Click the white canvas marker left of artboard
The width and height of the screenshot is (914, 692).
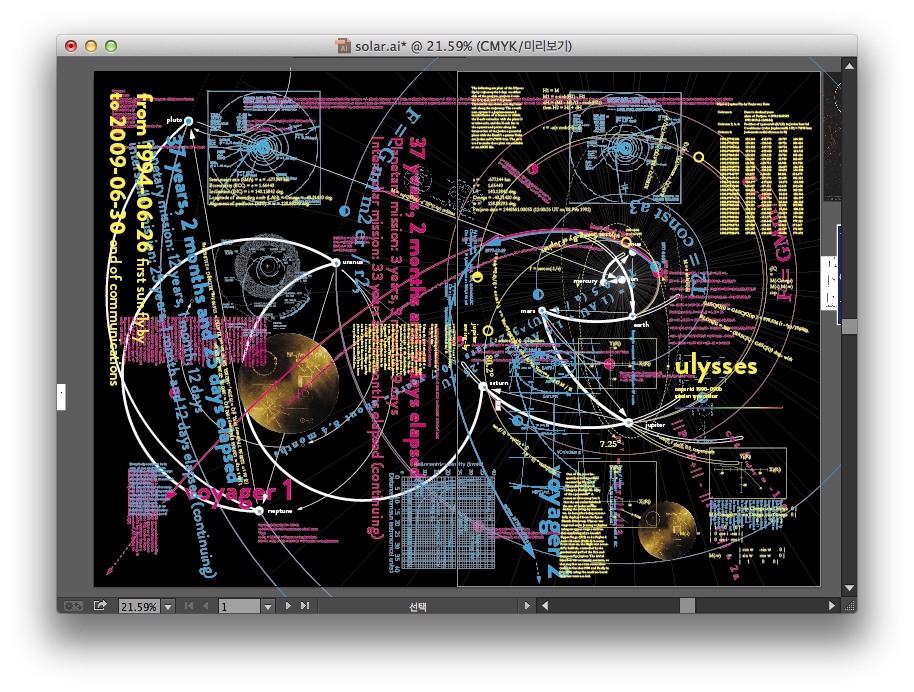(61, 397)
